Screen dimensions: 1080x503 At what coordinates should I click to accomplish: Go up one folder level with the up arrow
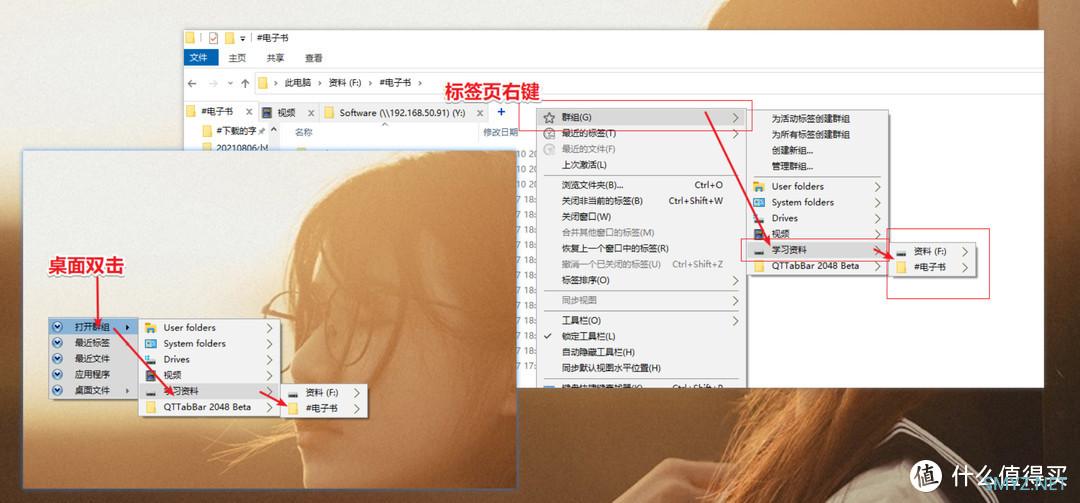point(245,83)
